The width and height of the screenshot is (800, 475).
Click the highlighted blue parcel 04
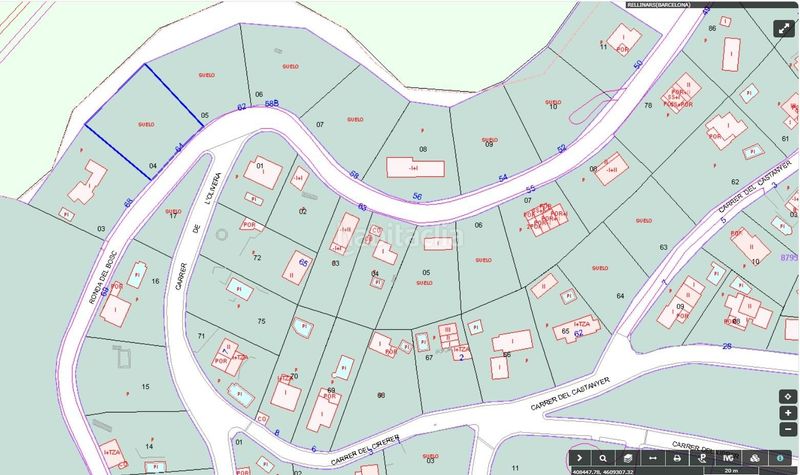[144, 121]
